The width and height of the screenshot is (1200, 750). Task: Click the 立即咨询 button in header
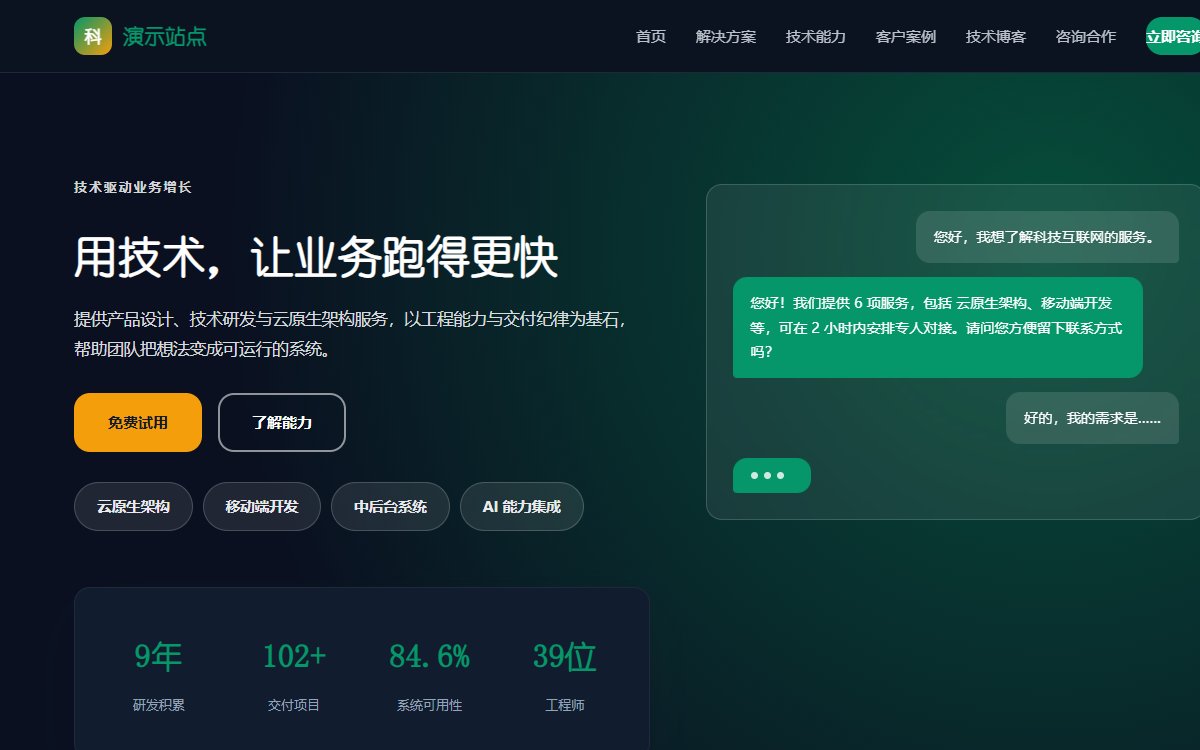coord(1173,37)
